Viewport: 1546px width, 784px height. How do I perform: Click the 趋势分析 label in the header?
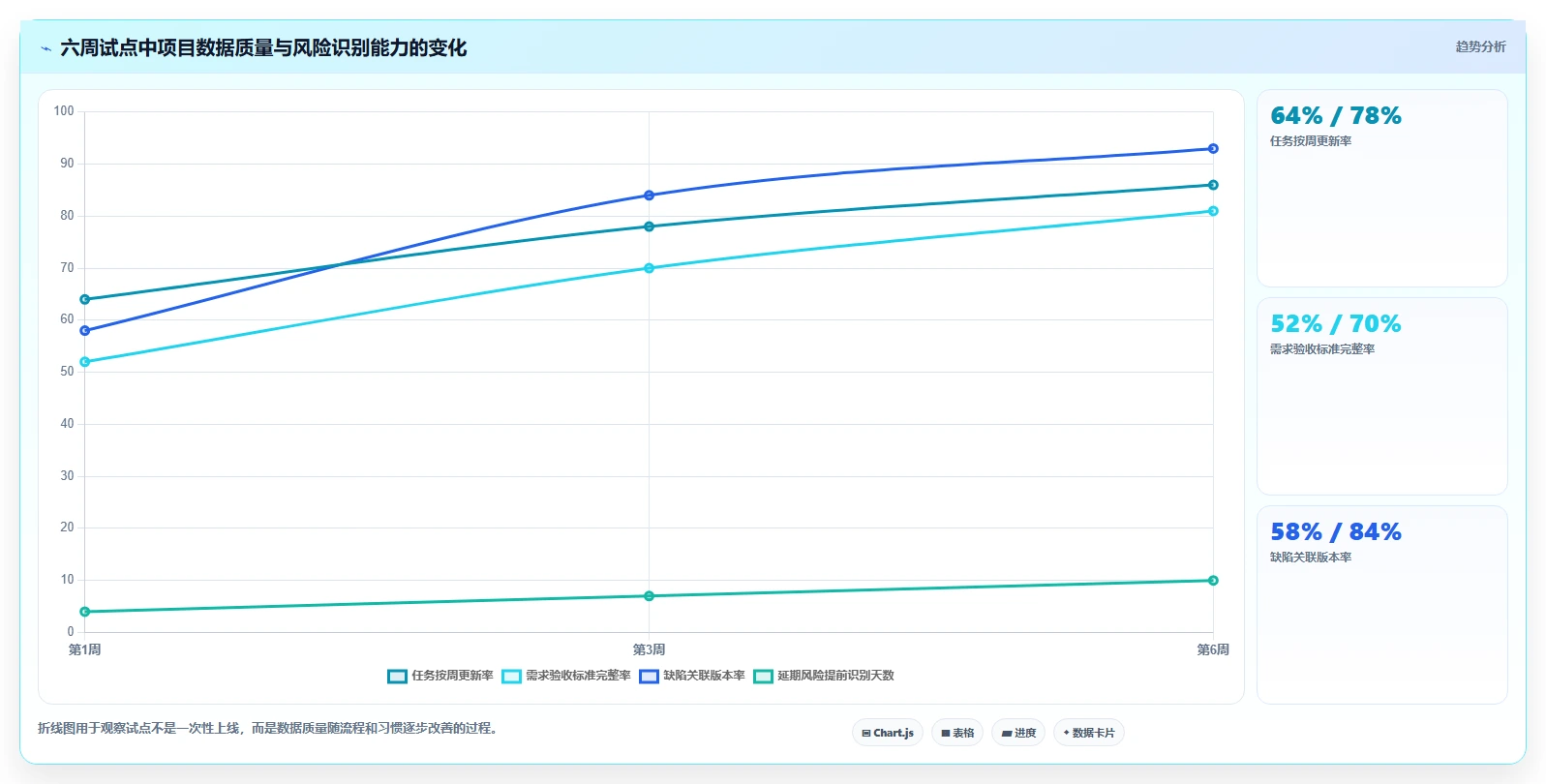coord(1480,46)
